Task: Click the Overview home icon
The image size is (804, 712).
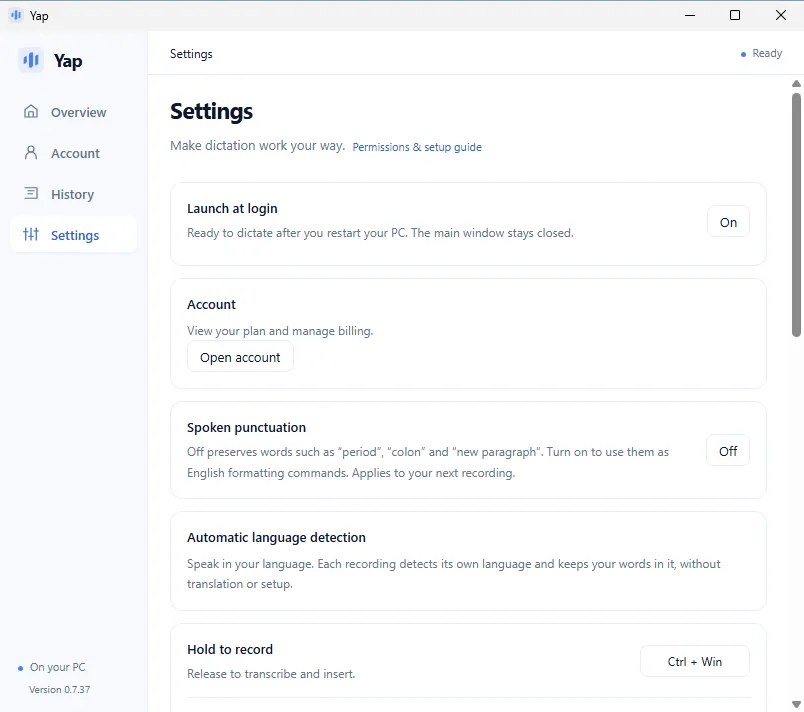Action: pos(31,111)
